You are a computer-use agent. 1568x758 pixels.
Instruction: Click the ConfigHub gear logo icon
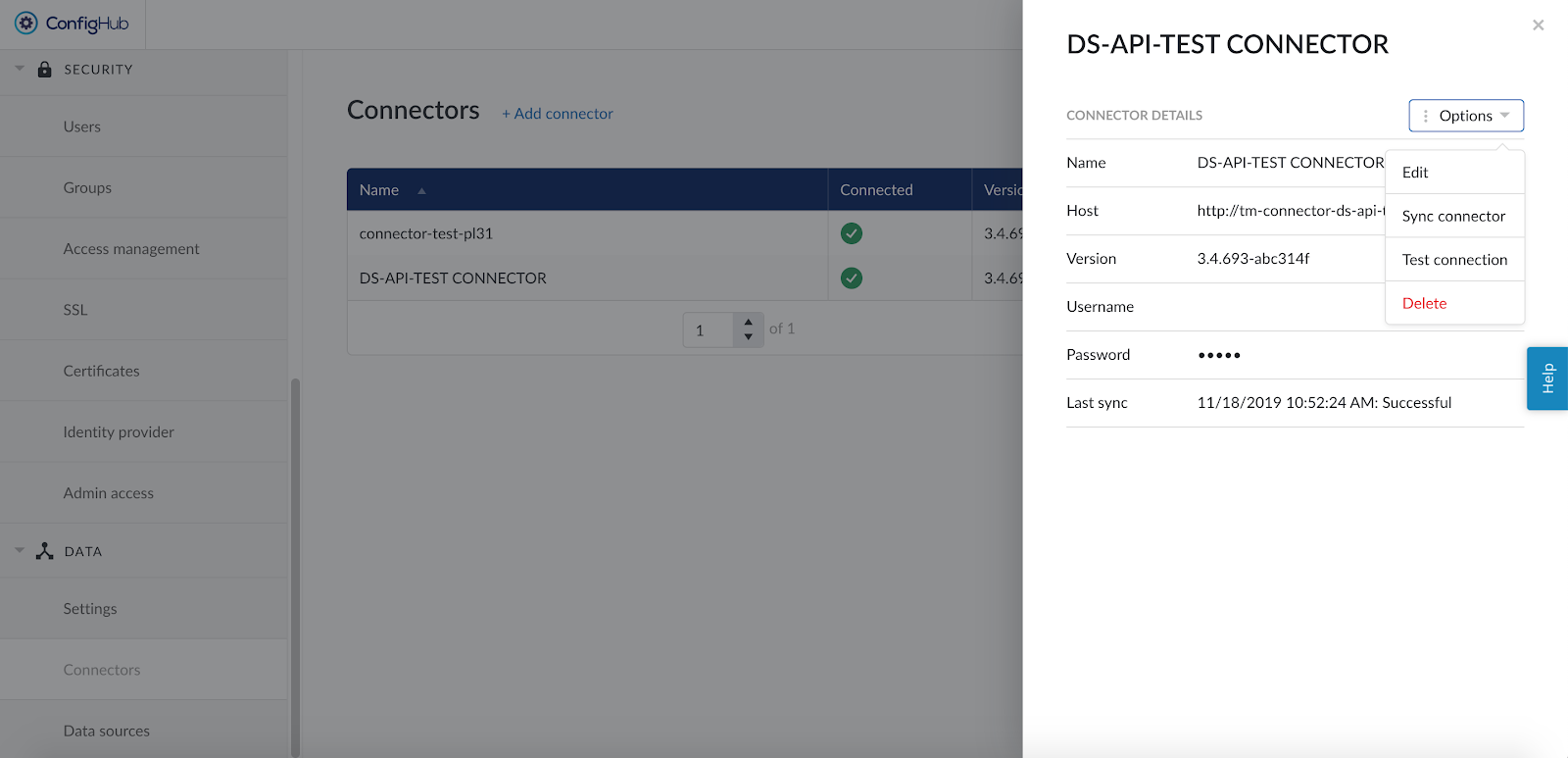click(x=26, y=24)
